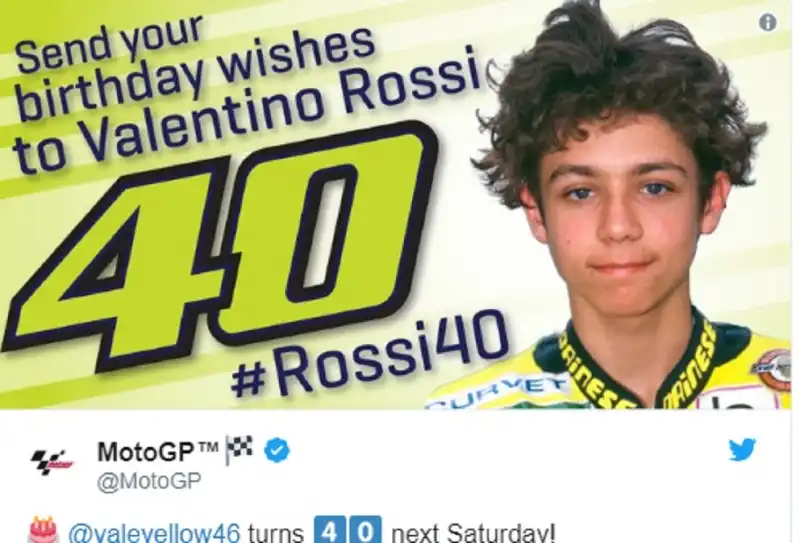The width and height of the screenshot is (800, 543).
Task: Open the Rossi birthday banner image
Action: [x=396, y=204]
